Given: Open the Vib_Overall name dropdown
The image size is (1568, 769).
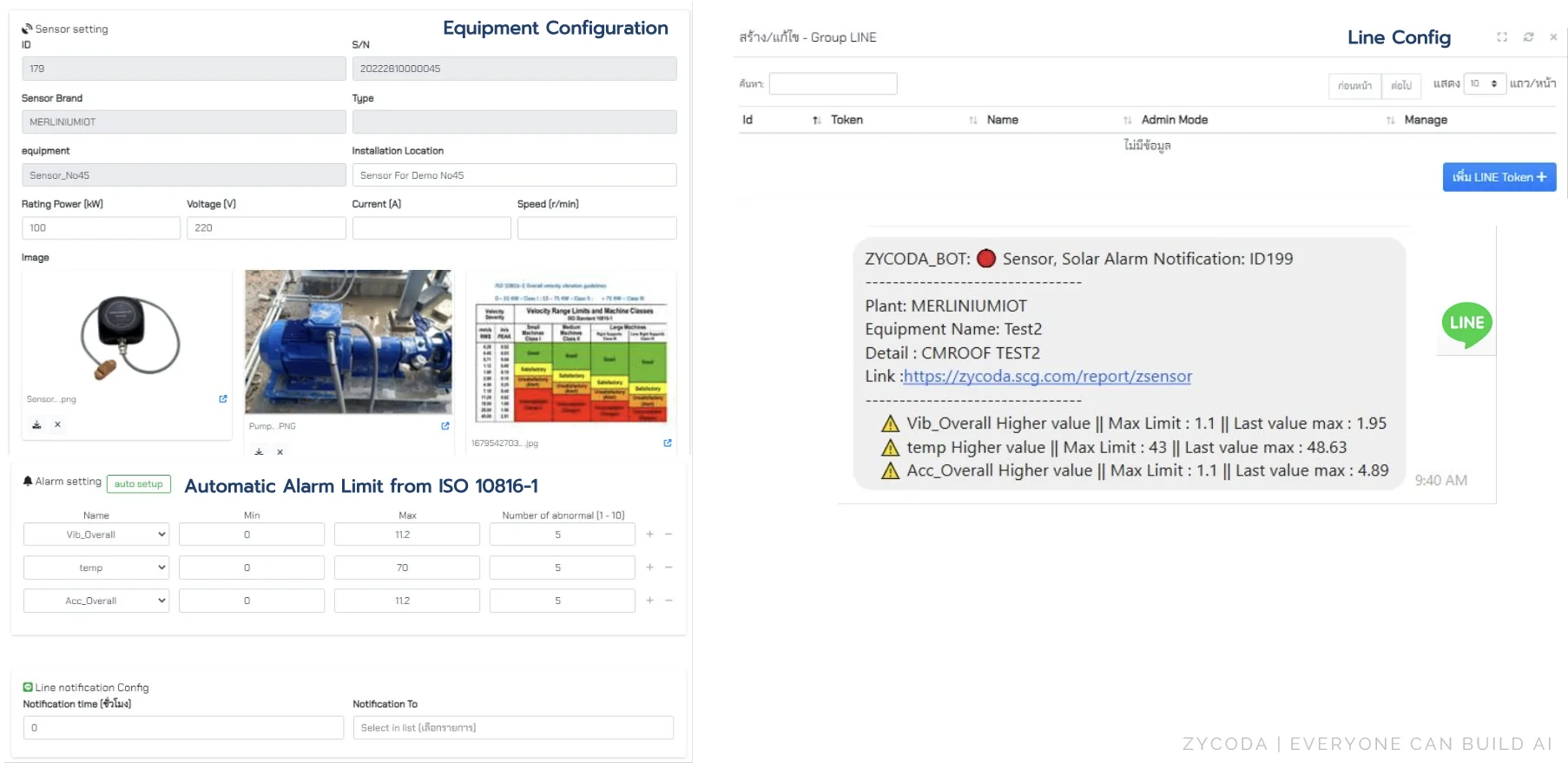Looking at the screenshot, I should 96,535.
